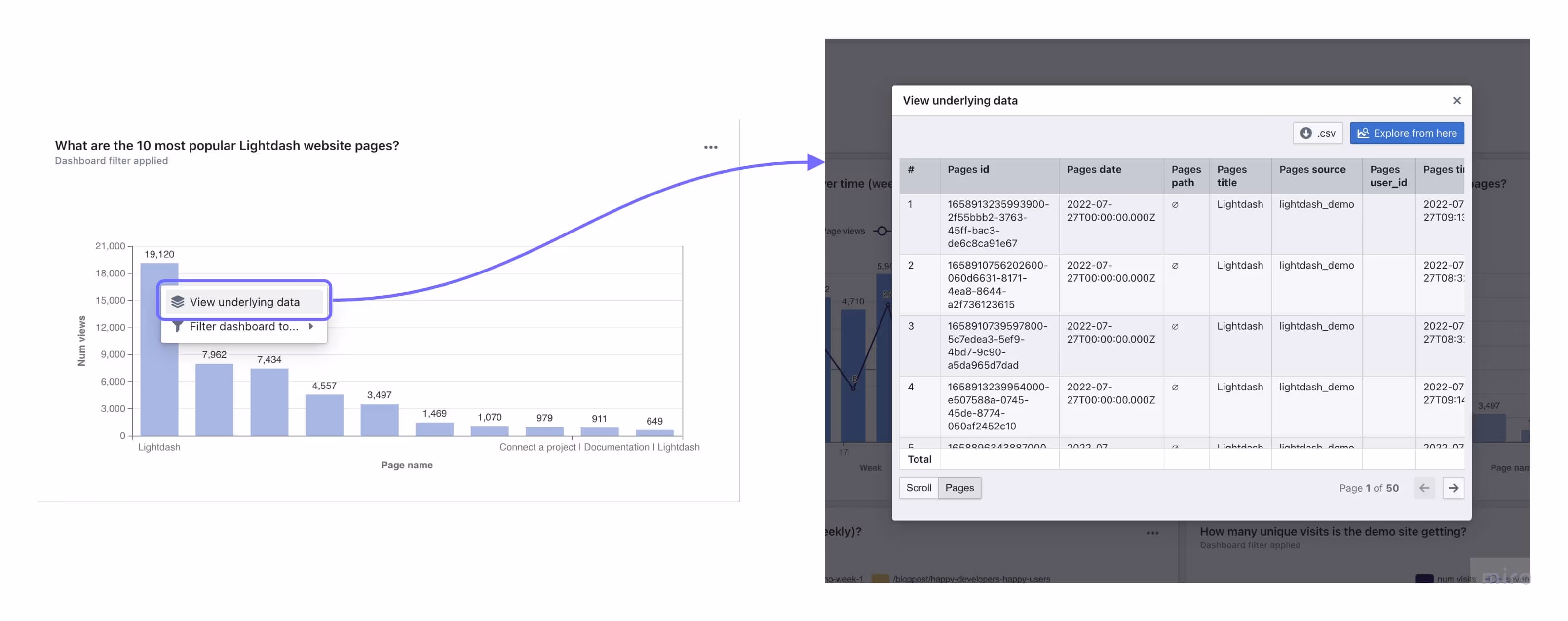Switch table to Scroll mode
1568x621 pixels.
point(918,488)
